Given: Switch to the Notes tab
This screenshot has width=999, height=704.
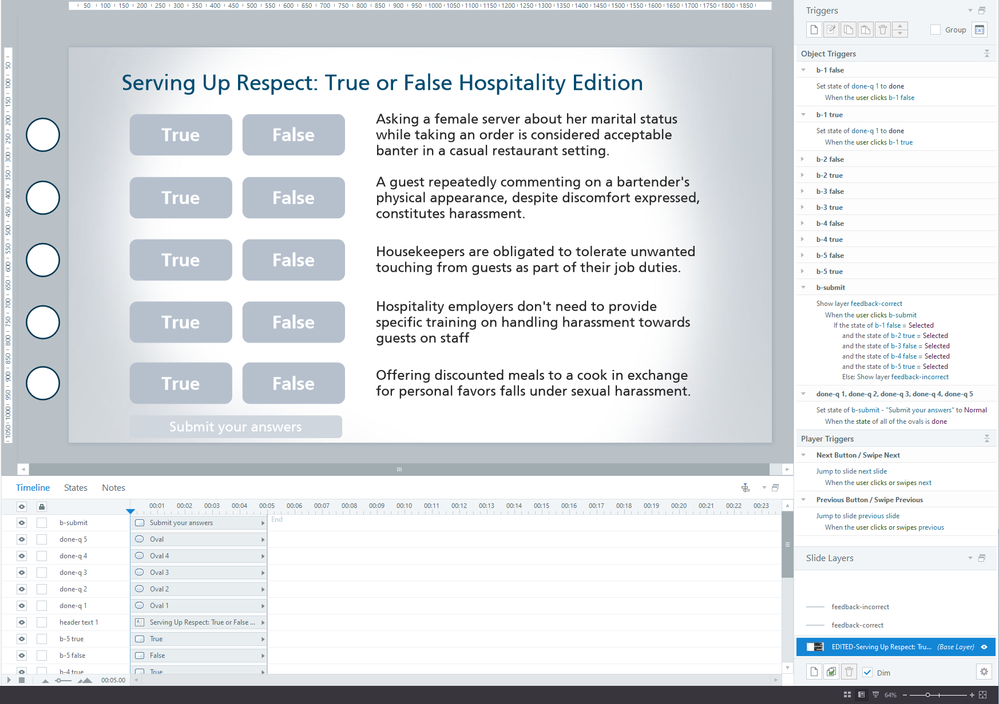Looking at the screenshot, I should pyautogui.click(x=113, y=487).
